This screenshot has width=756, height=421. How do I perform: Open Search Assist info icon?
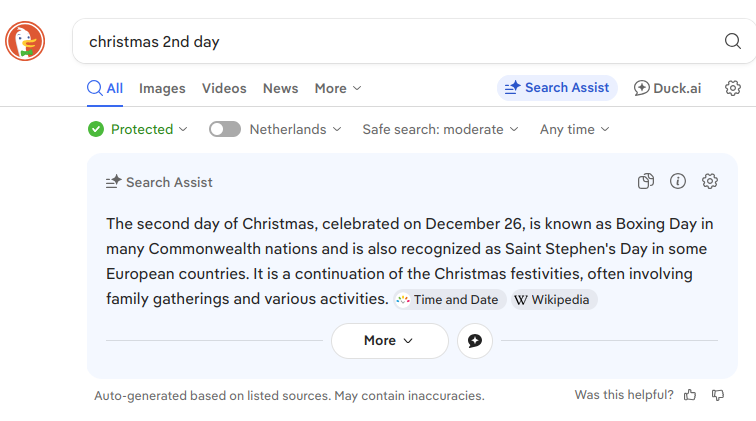[678, 181]
